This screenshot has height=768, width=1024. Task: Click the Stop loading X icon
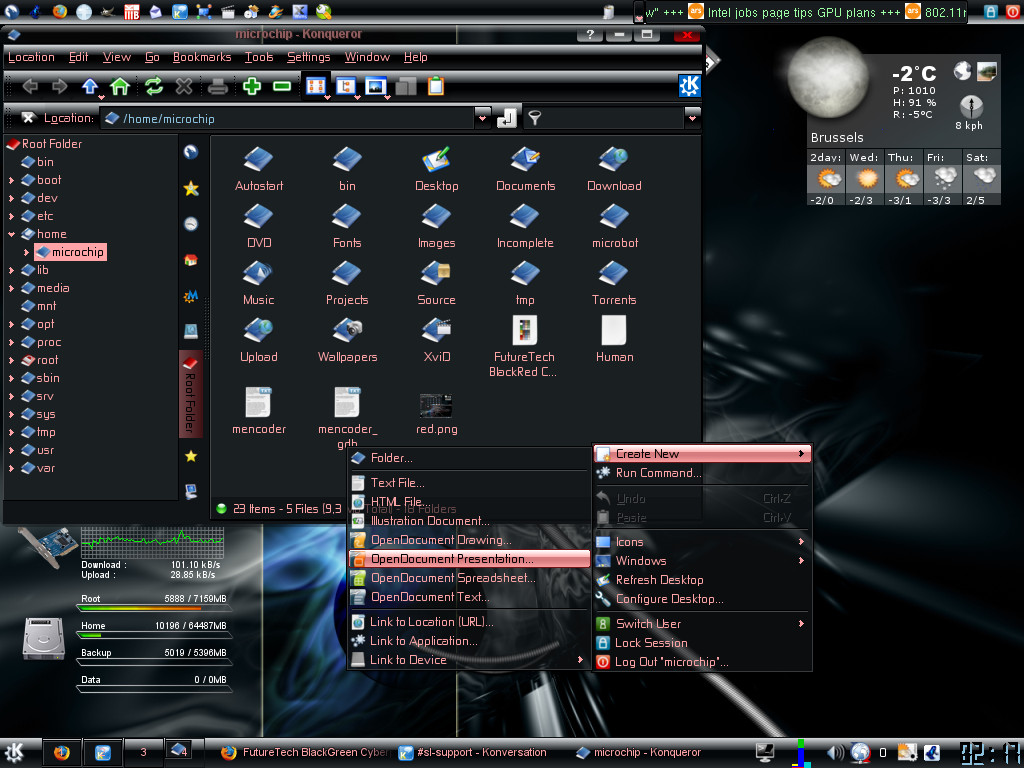pyautogui.click(x=184, y=86)
